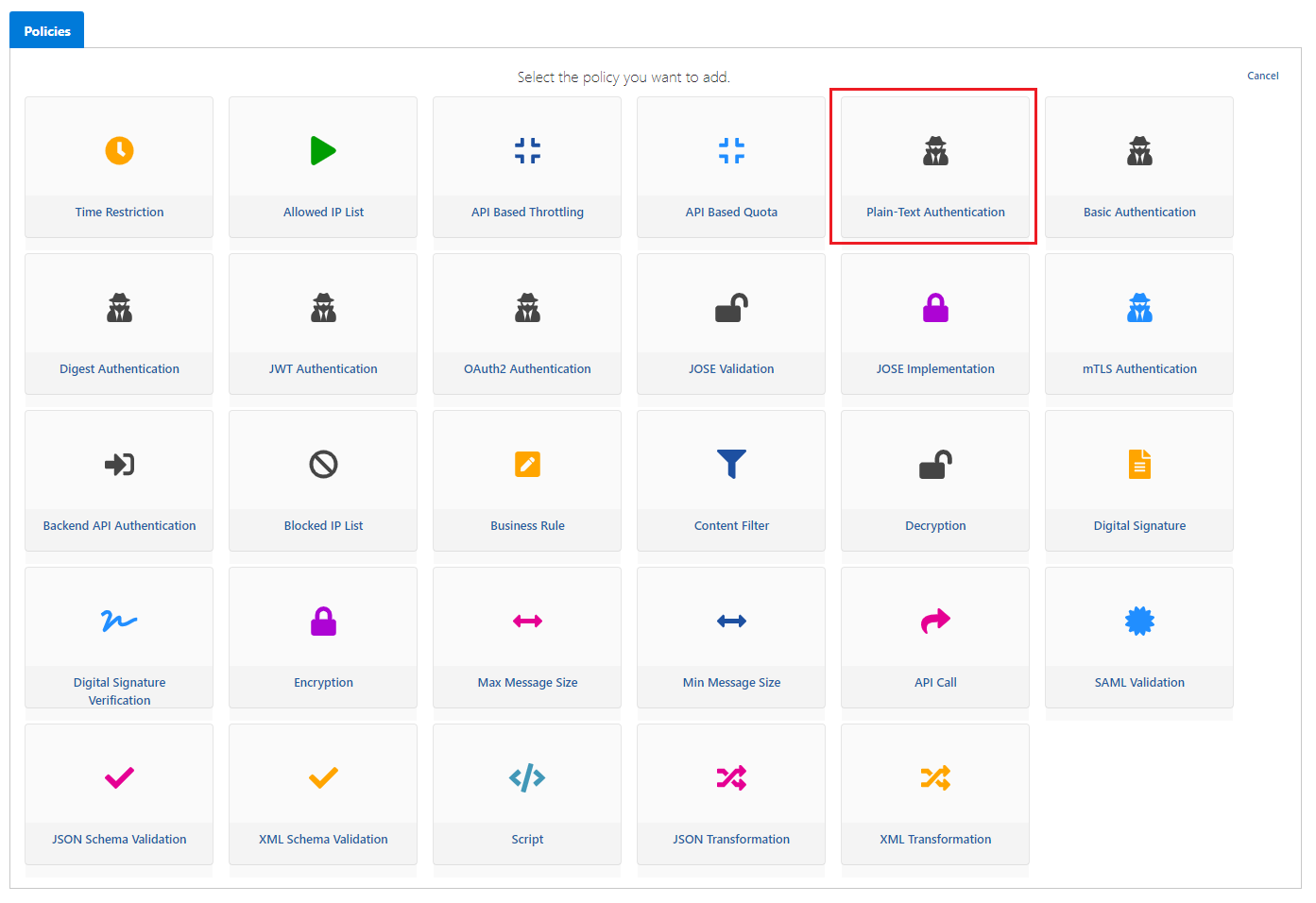
Task: Select the Max Message Size label
Action: pos(527,683)
